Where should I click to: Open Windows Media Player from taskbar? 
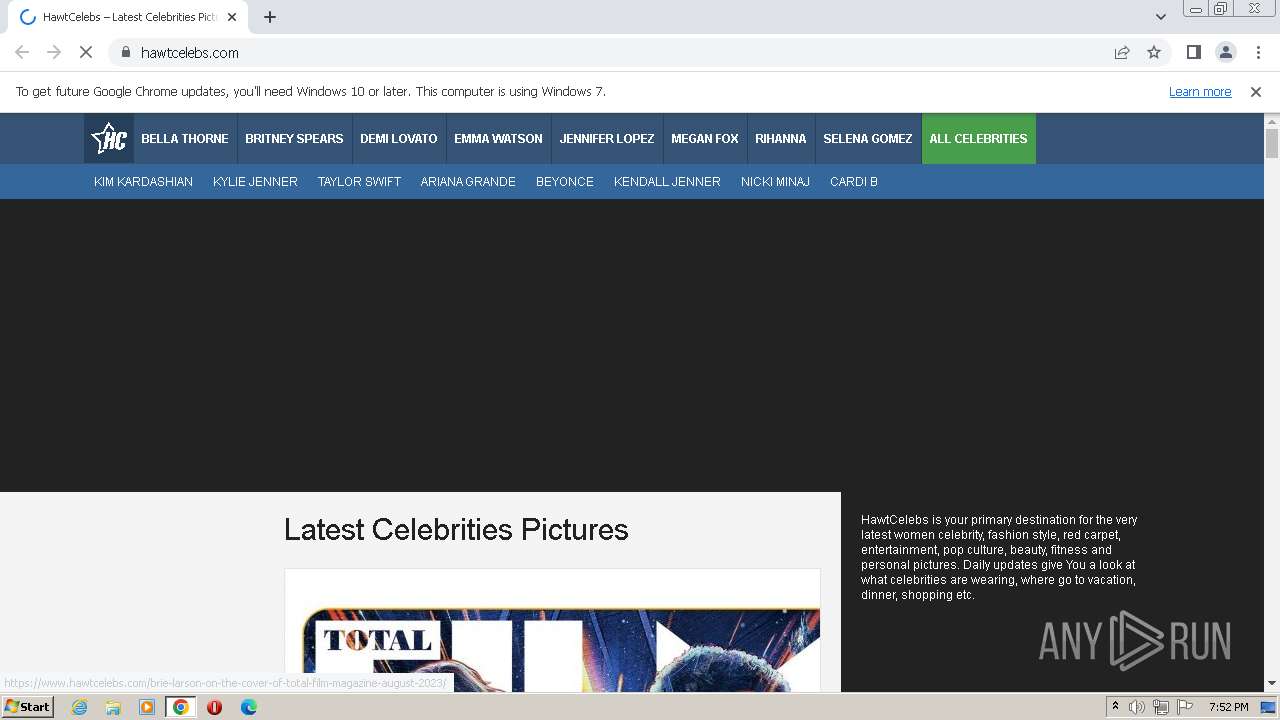click(147, 707)
